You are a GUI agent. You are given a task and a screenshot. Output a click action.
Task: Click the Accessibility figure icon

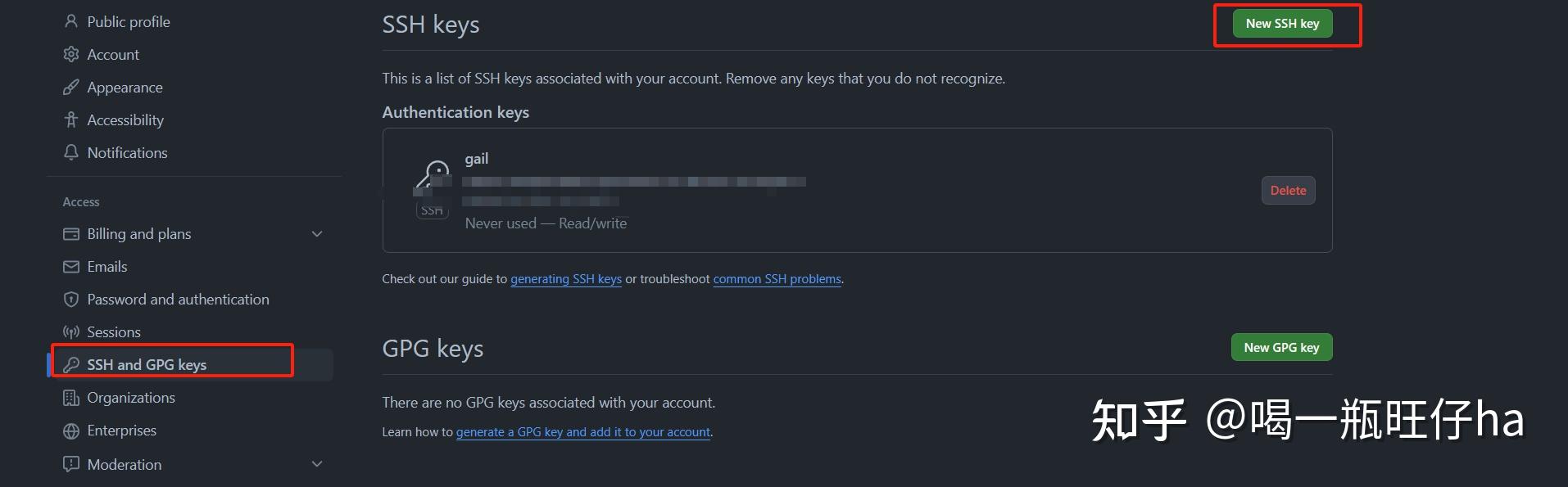tap(71, 119)
